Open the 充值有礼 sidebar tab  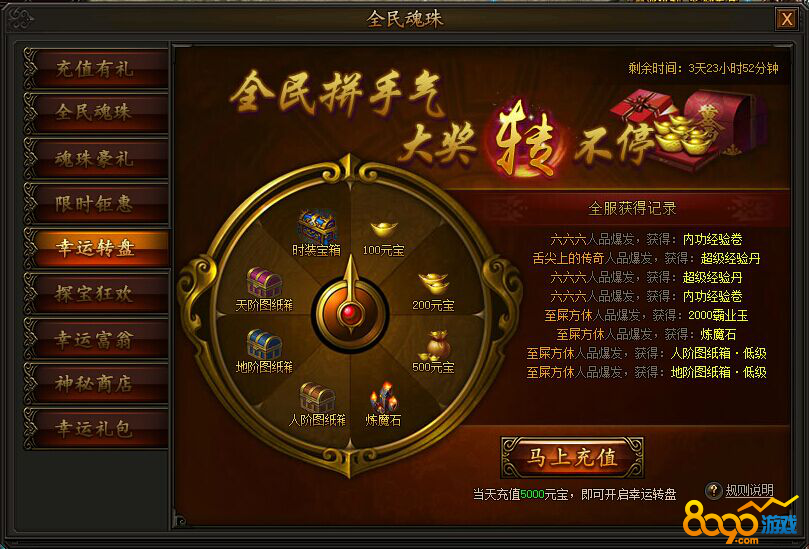pos(96,69)
